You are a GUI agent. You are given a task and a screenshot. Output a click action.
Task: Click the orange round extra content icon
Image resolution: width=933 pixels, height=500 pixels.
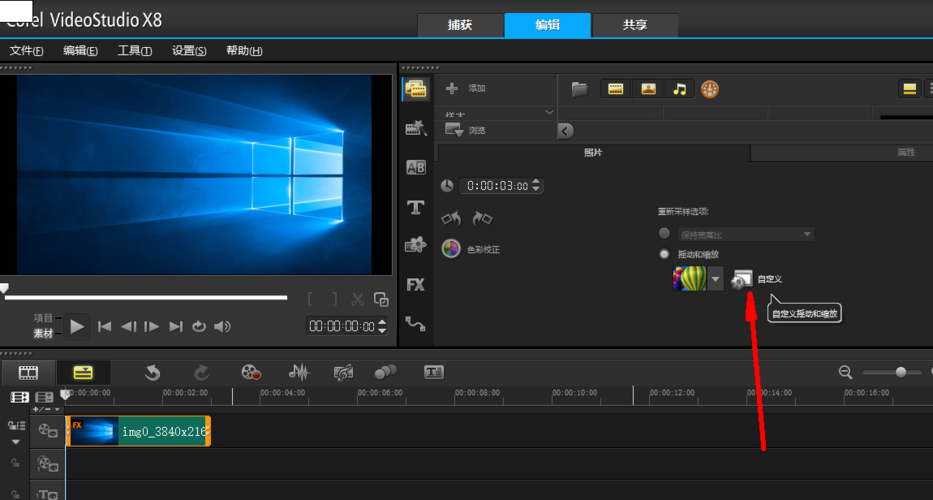click(x=709, y=89)
